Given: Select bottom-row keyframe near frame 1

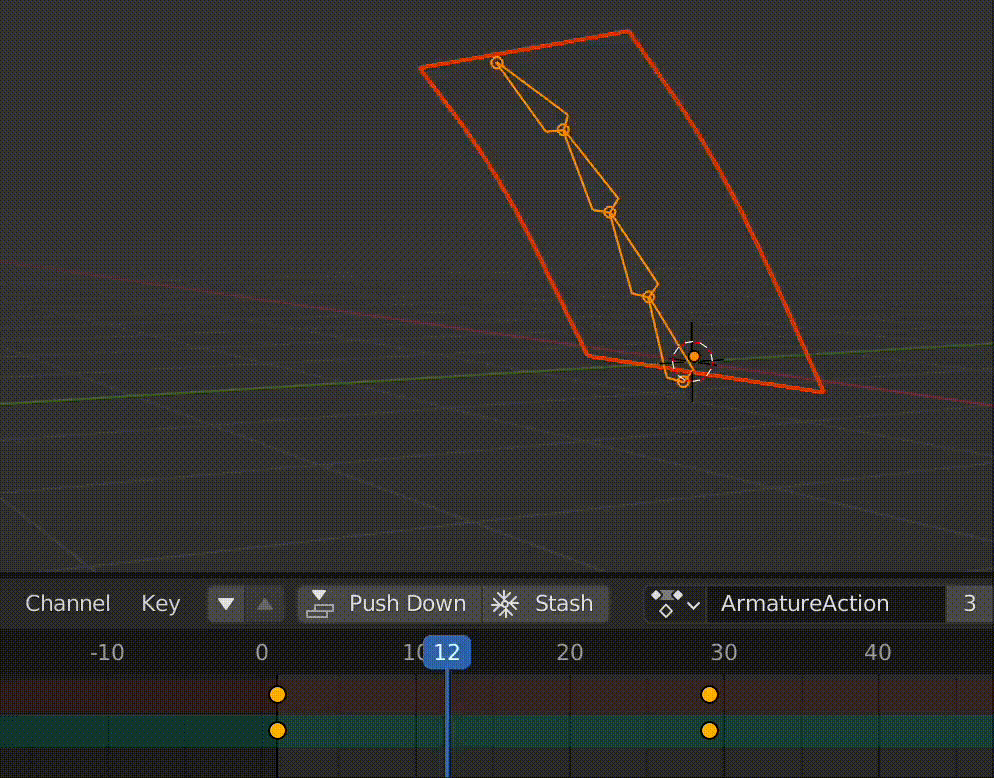Looking at the screenshot, I should tap(278, 730).
